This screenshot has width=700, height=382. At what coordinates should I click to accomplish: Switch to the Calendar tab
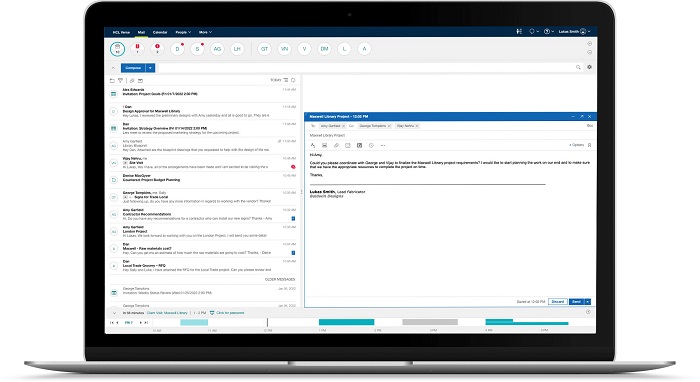[x=160, y=32]
